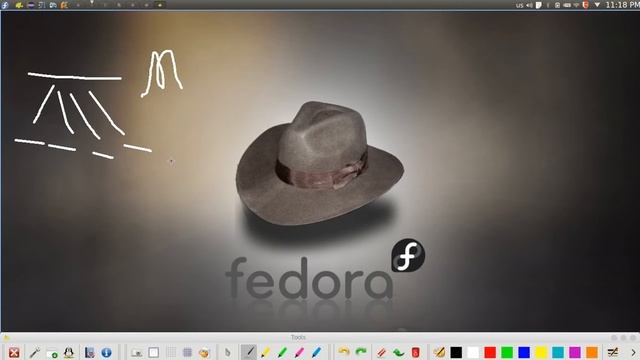Pick the white color swatch

473,352
